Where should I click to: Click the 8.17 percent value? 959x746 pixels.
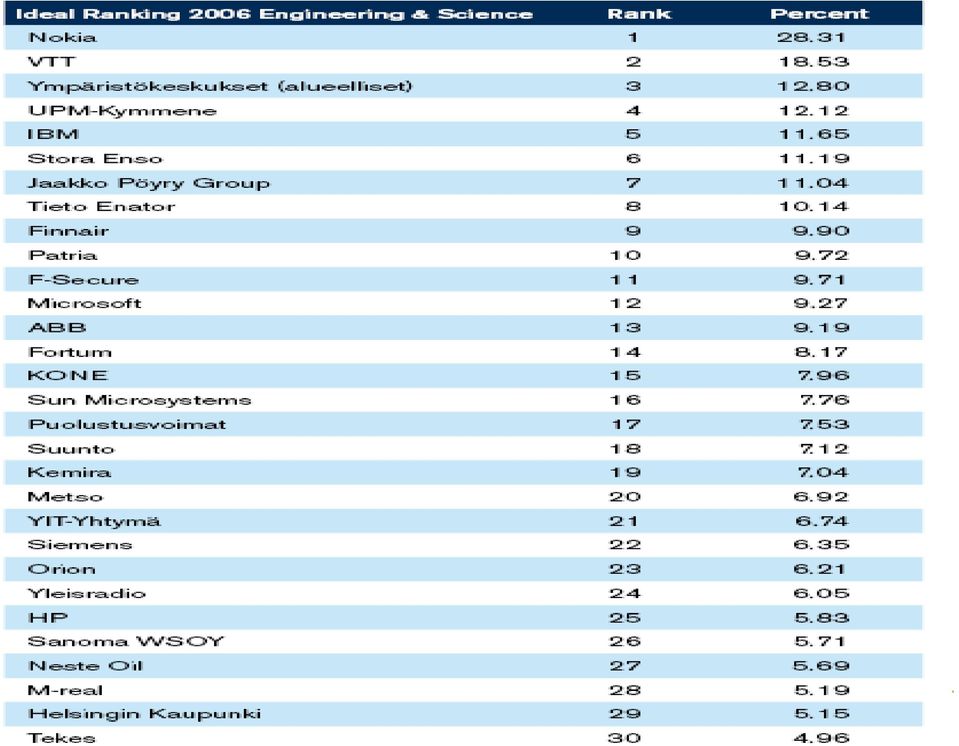click(821, 352)
